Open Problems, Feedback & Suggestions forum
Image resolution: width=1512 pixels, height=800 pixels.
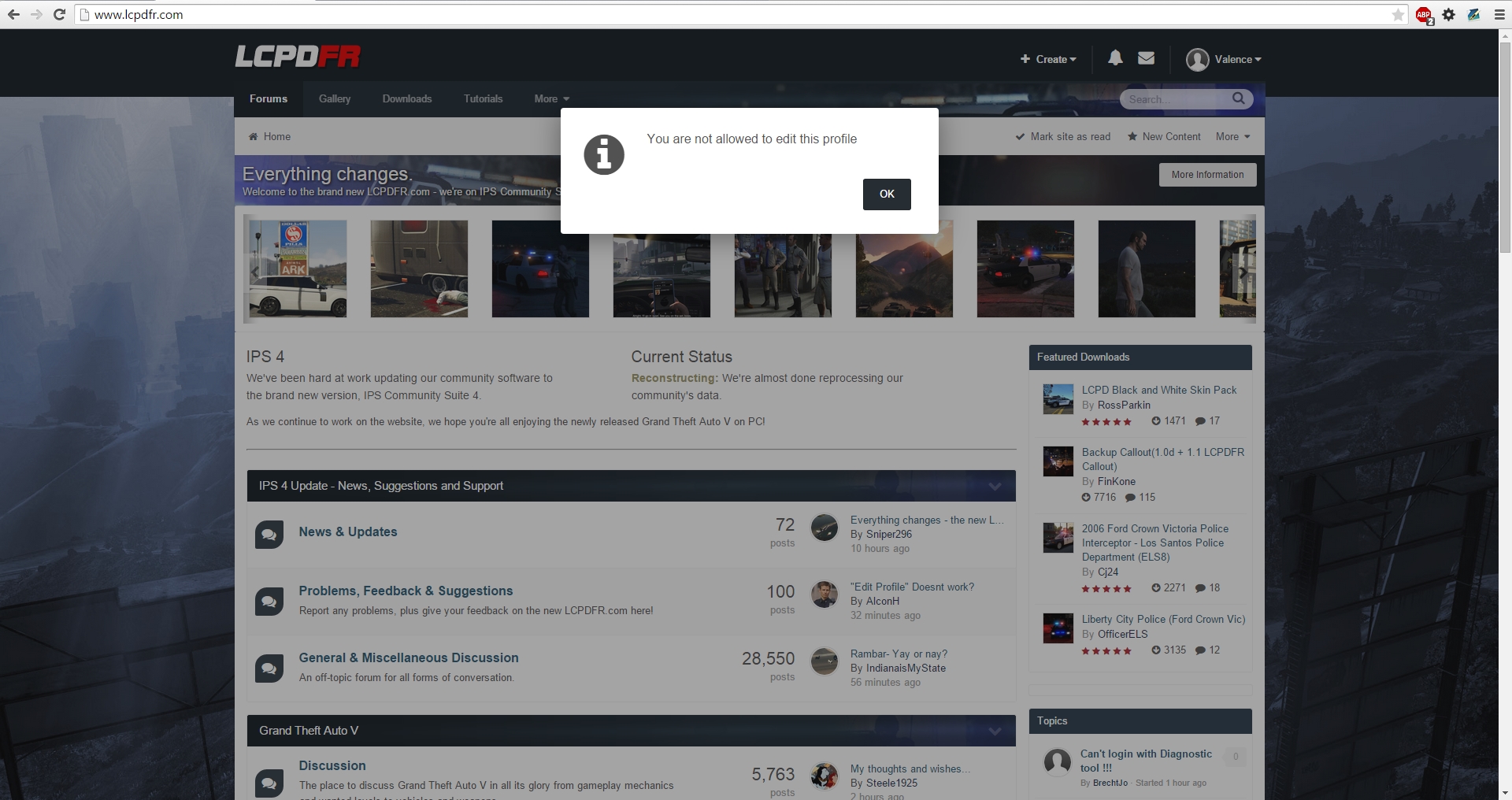[406, 591]
